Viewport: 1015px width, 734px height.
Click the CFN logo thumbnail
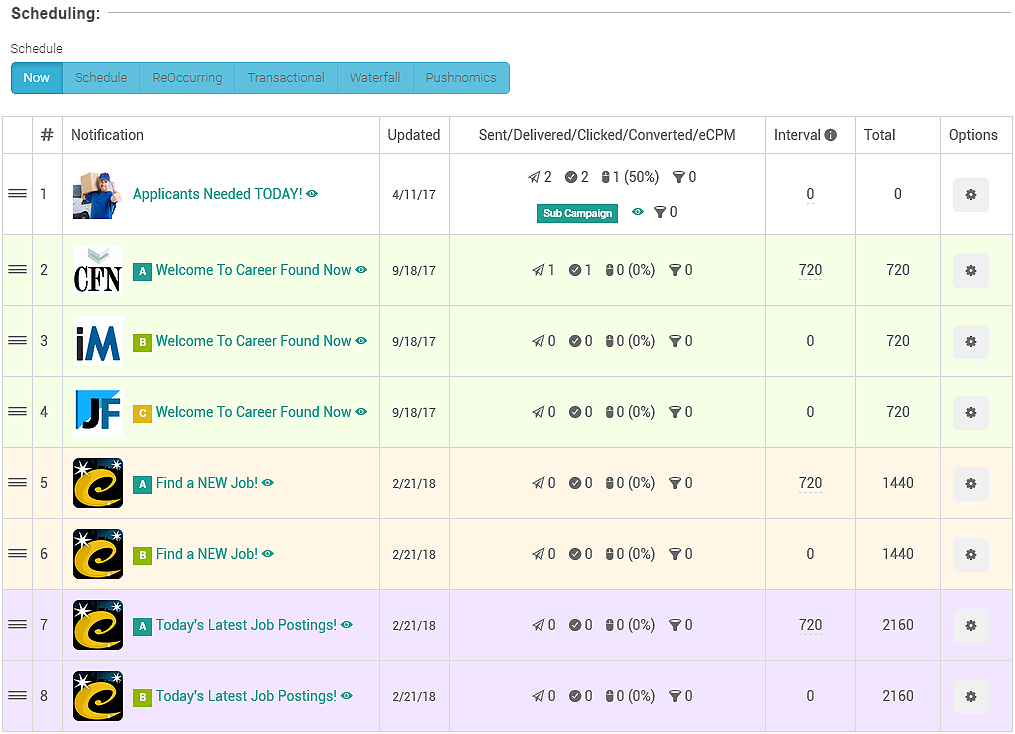tap(98, 270)
